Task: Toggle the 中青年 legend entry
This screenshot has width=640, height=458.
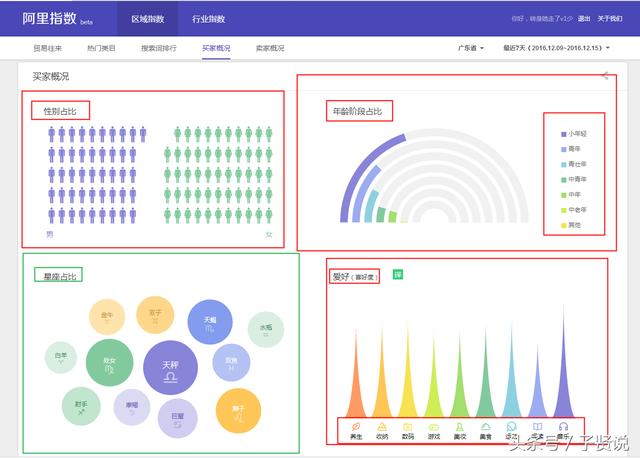Action: 574,179
